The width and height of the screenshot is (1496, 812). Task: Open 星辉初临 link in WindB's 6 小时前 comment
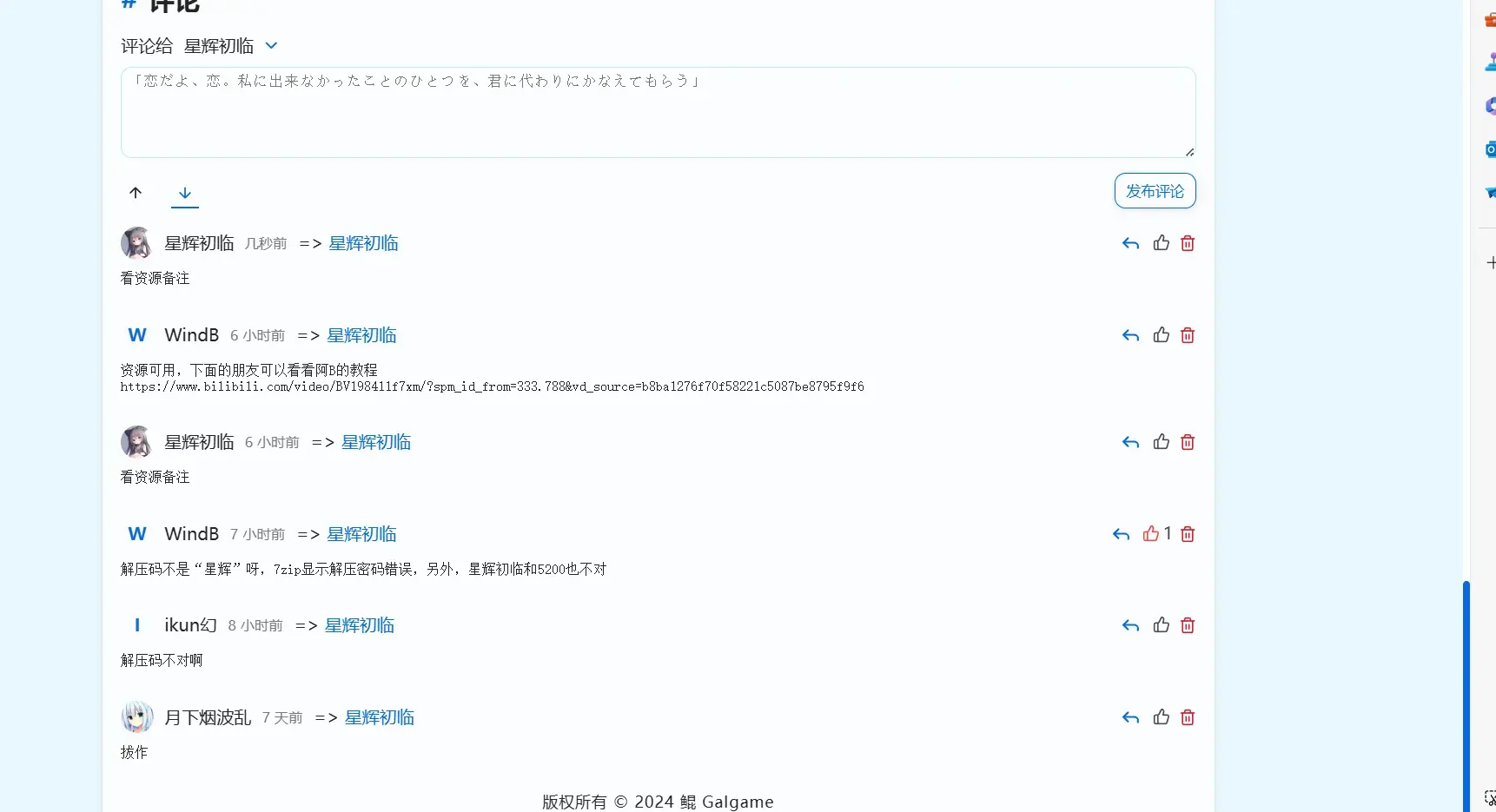click(x=361, y=336)
